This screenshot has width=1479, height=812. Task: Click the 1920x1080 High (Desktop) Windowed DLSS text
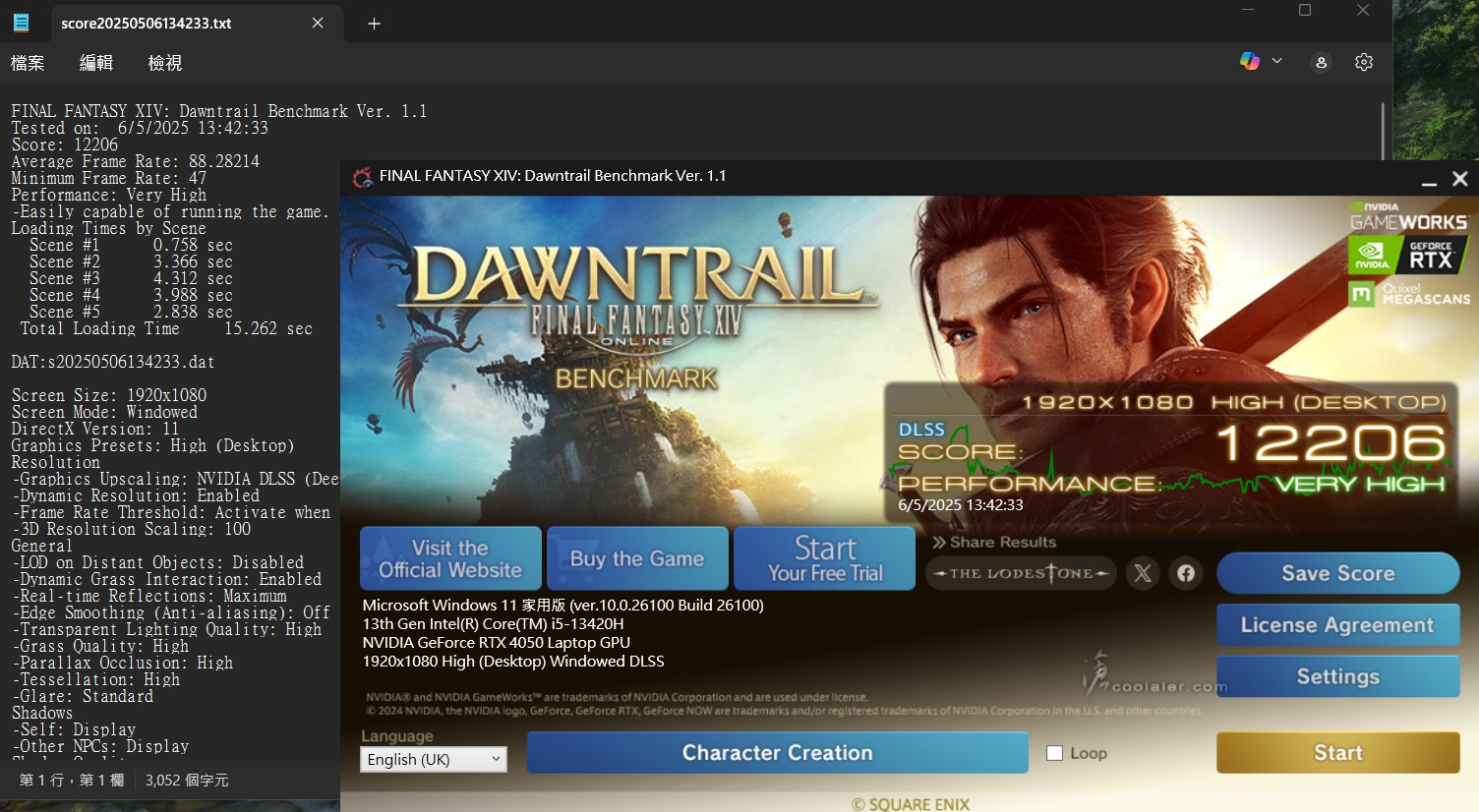[513, 662]
